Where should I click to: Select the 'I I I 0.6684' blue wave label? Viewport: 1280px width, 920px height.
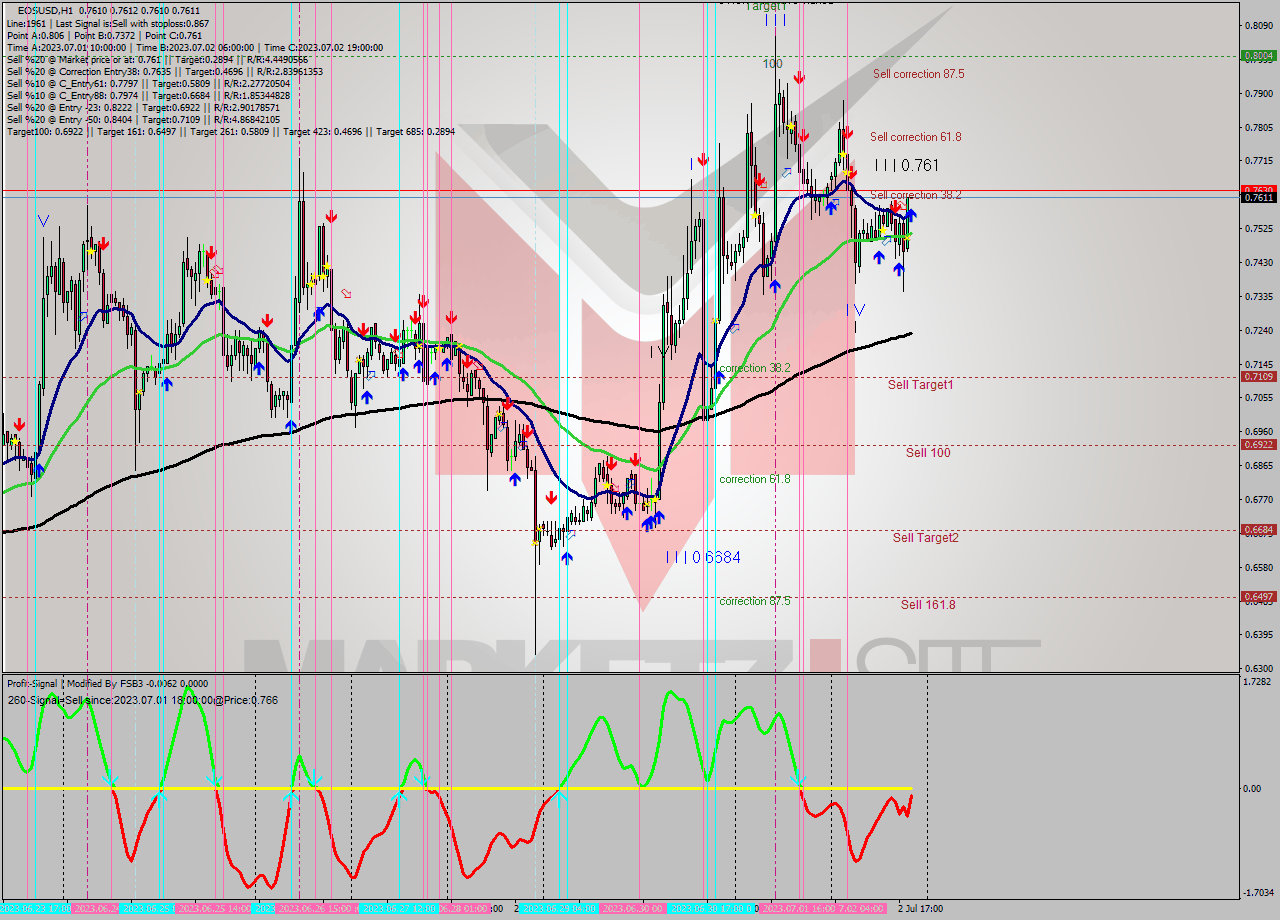point(703,557)
